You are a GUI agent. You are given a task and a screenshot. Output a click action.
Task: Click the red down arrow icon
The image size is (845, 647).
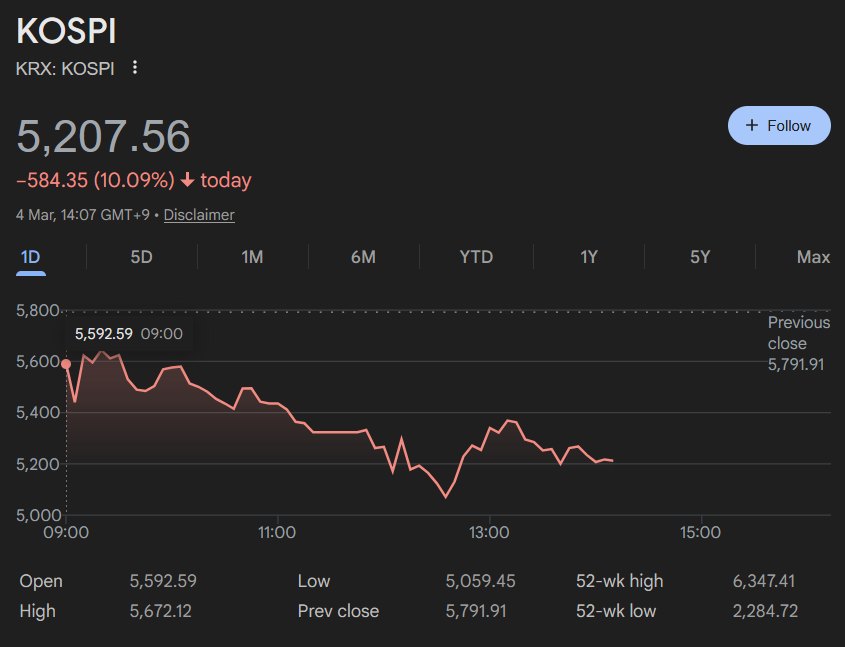pos(187,181)
